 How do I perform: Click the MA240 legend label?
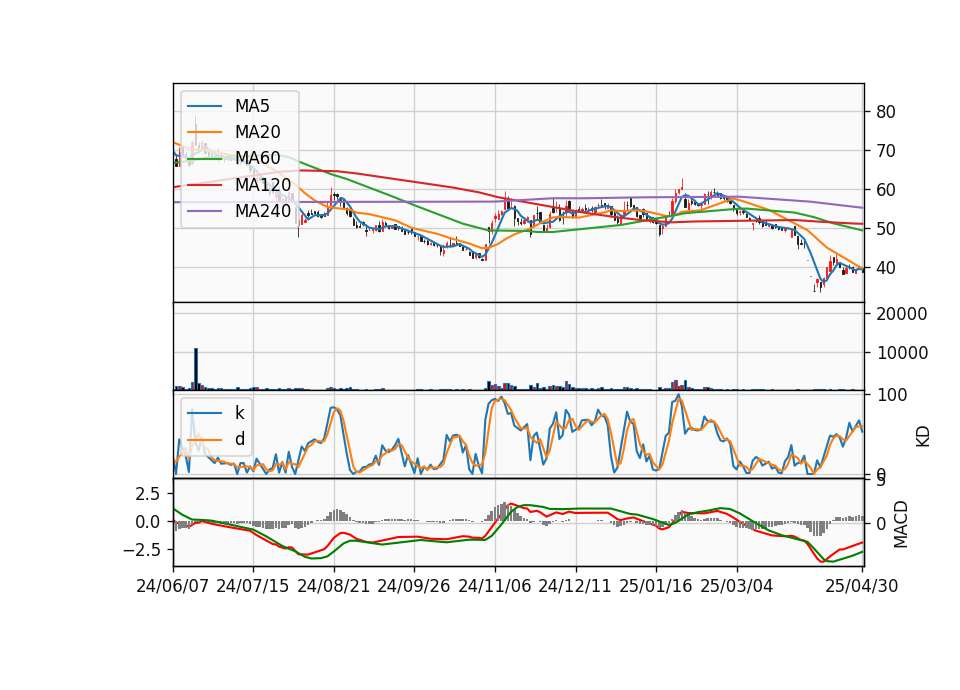tap(263, 211)
